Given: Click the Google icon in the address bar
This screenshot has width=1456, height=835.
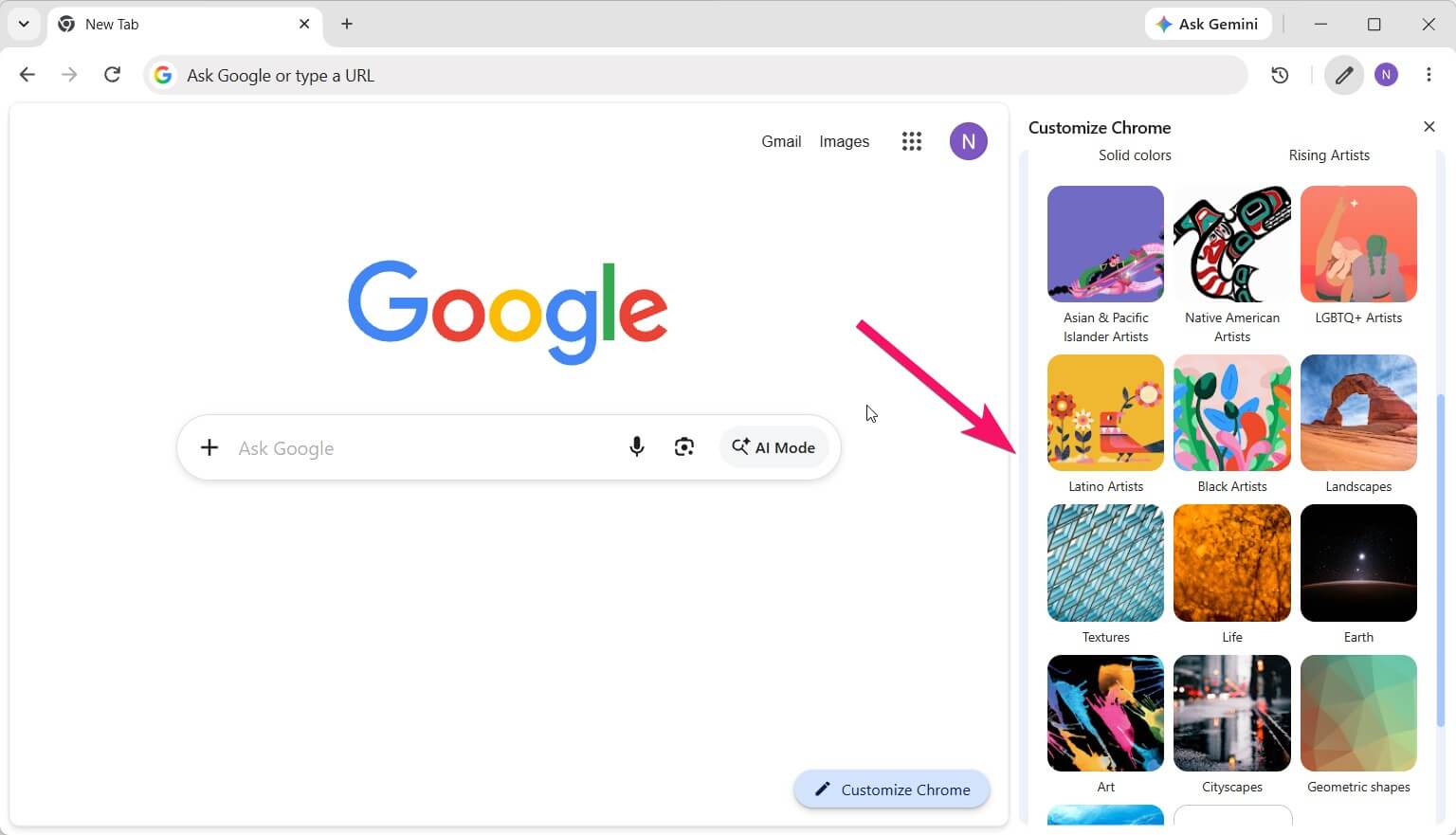Looking at the screenshot, I should [x=163, y=75].
